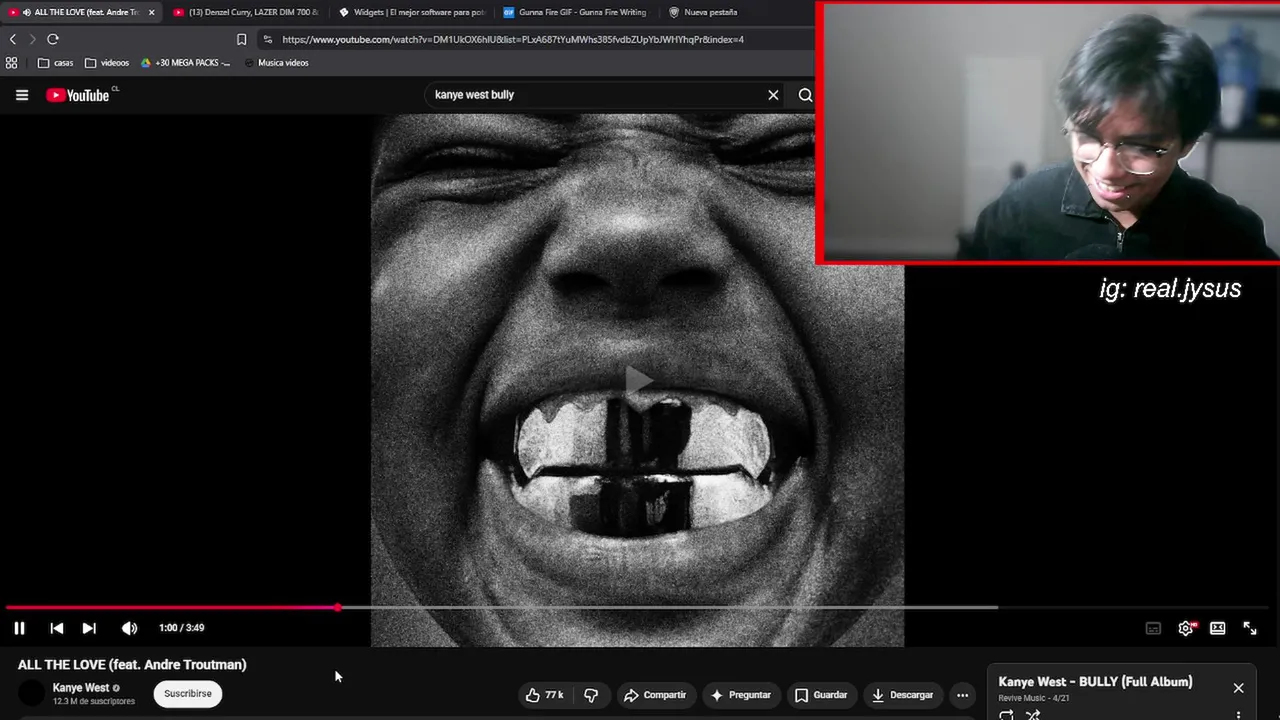Switch to the Gunna Fire GIF tab
This screenshot has width=1280, height=720.
click(x=575, y=12)
